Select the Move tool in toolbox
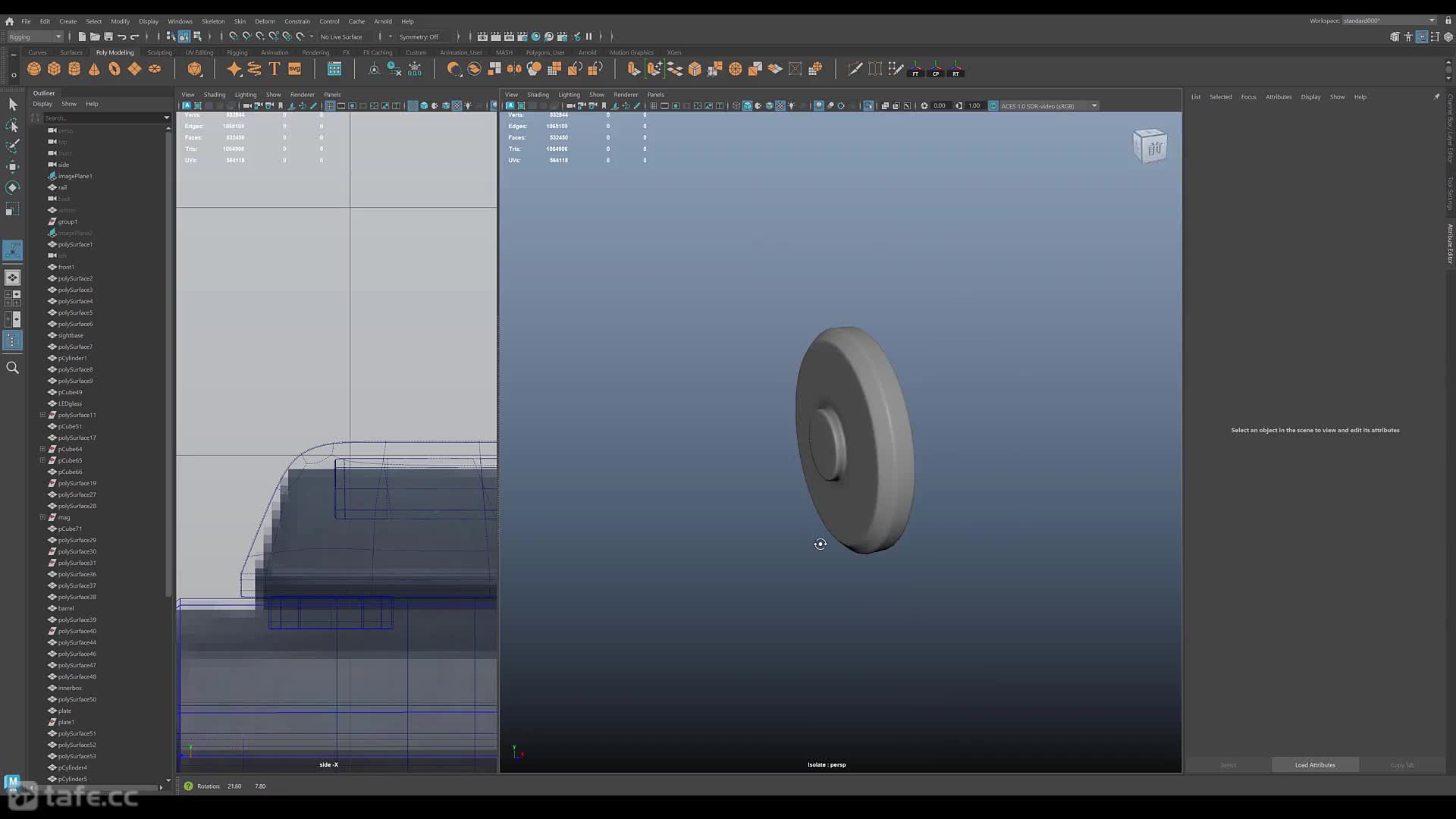Screen dimensions: 1456x819 (13, 167)
